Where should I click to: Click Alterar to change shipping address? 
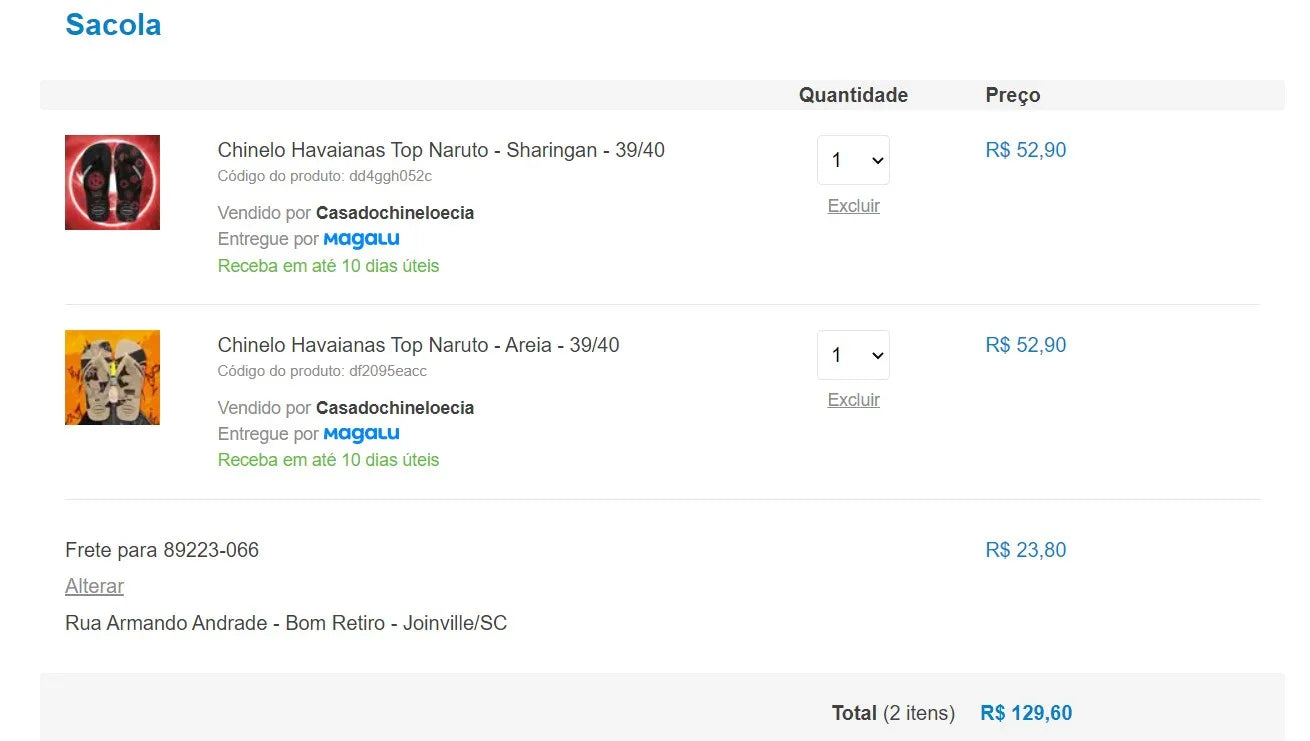(x=94, y=586)
